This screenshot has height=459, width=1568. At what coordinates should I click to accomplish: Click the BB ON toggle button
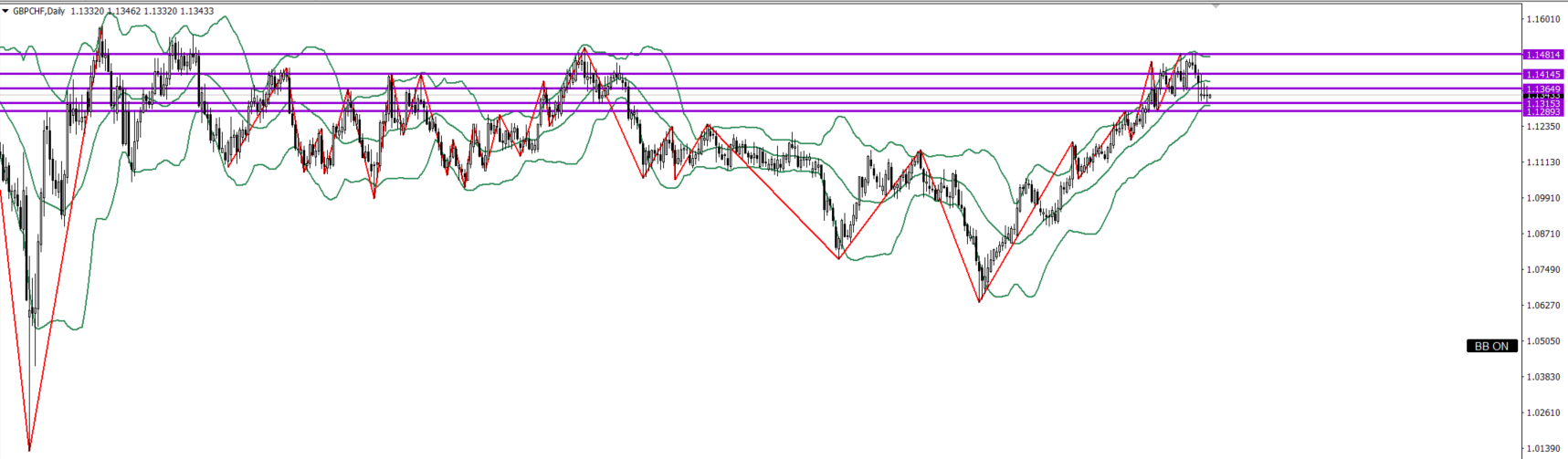coord(1491,346)
